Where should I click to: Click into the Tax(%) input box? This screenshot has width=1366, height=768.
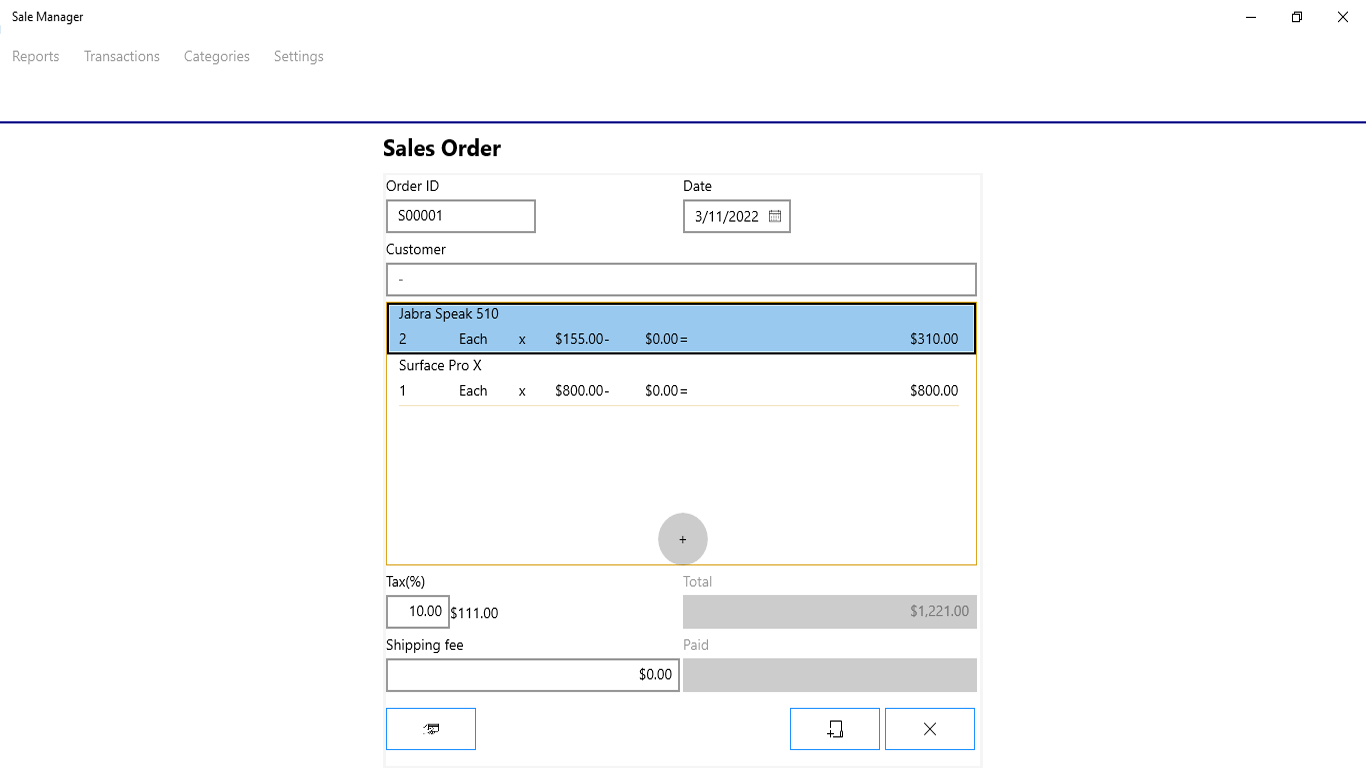coord(418,611)
